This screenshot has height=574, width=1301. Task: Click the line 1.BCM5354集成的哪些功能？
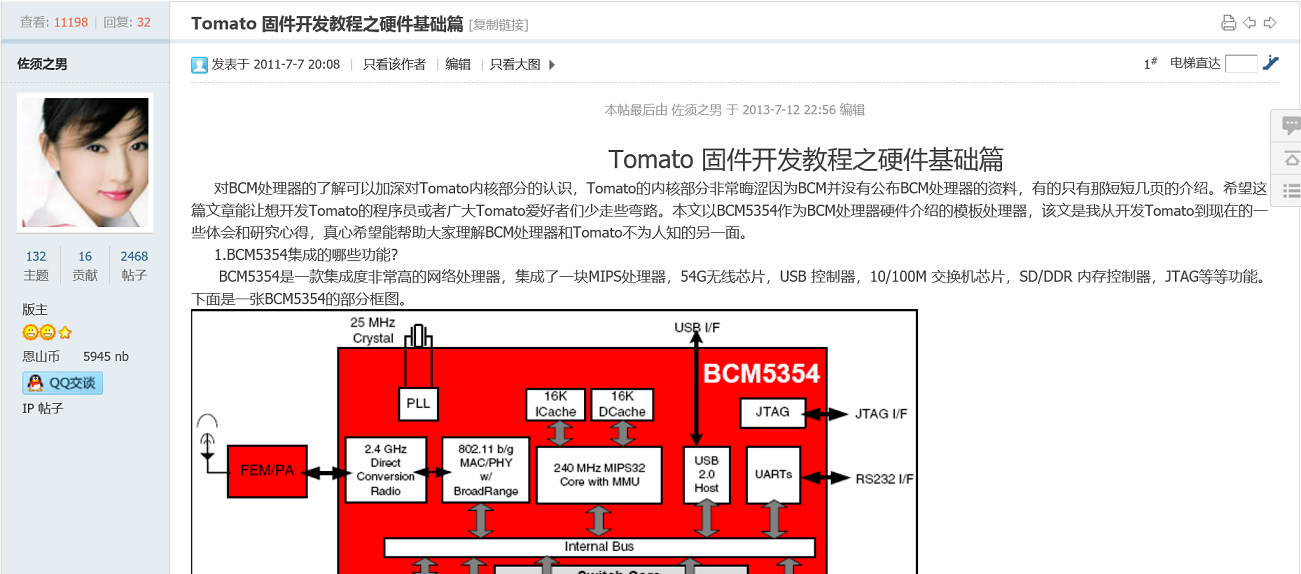[306, 254]
